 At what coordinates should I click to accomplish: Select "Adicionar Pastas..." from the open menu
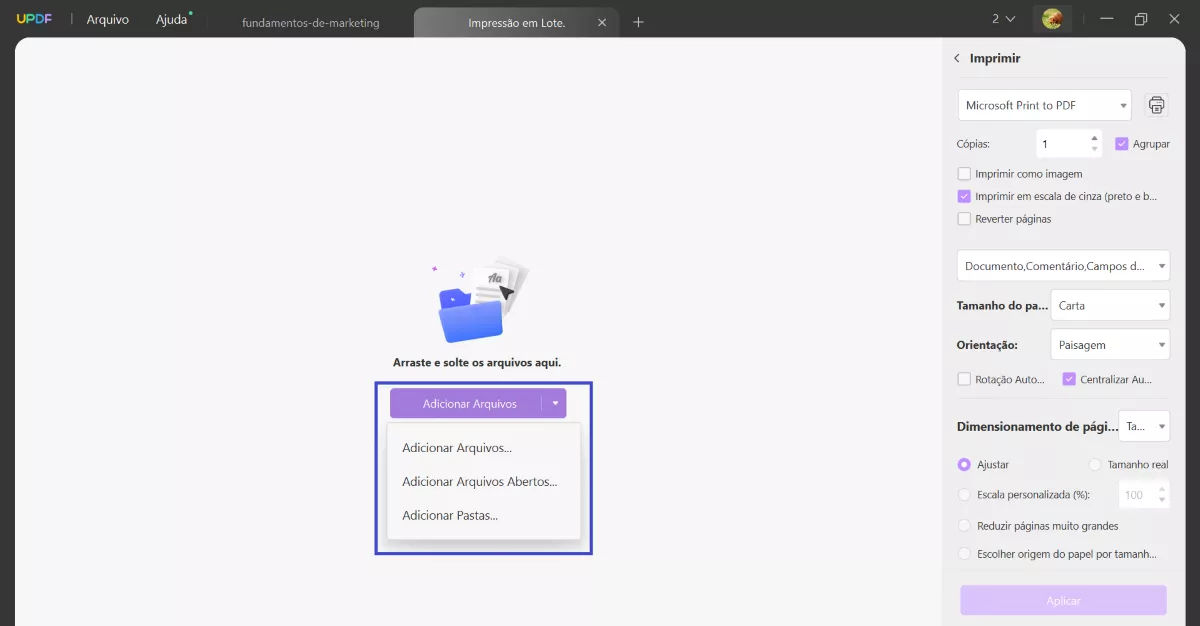[x=449, y=515]
